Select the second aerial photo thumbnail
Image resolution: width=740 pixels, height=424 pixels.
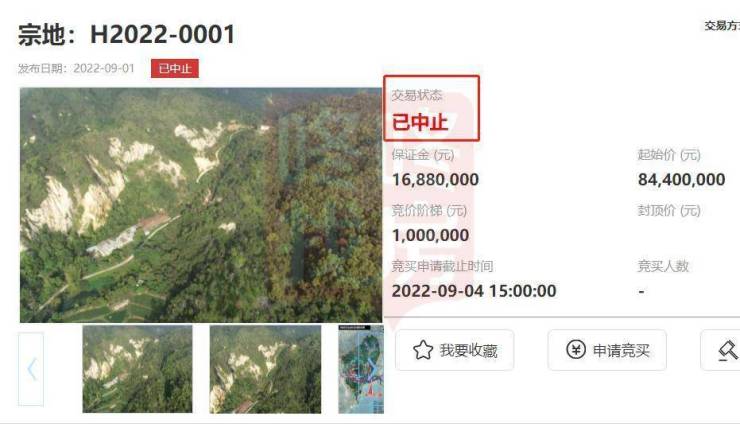pyautogui.click(x=265, y=369)
